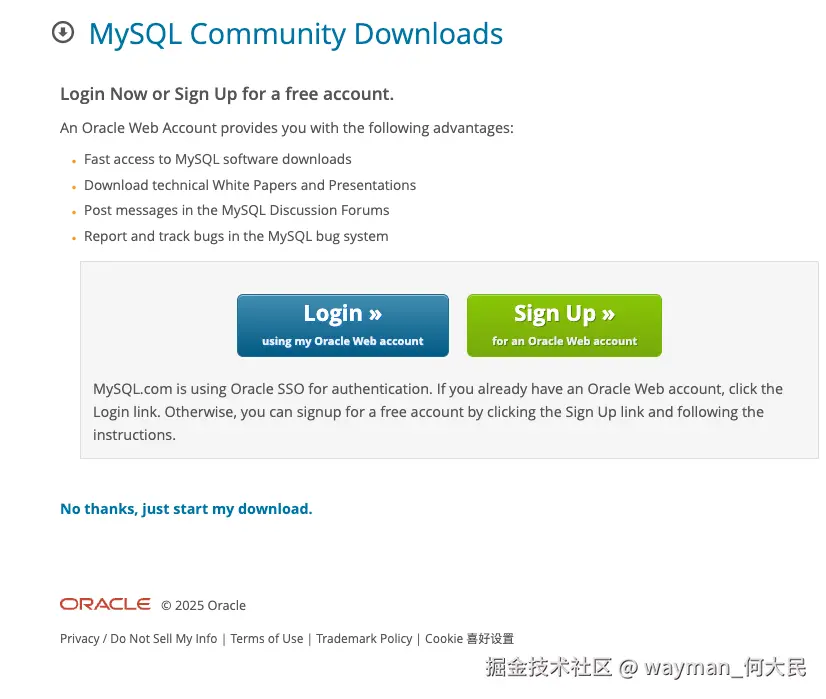Viewport: 826px width, 699px height.
Task: Select No thanks, just start my download
Action: (186, 509)
